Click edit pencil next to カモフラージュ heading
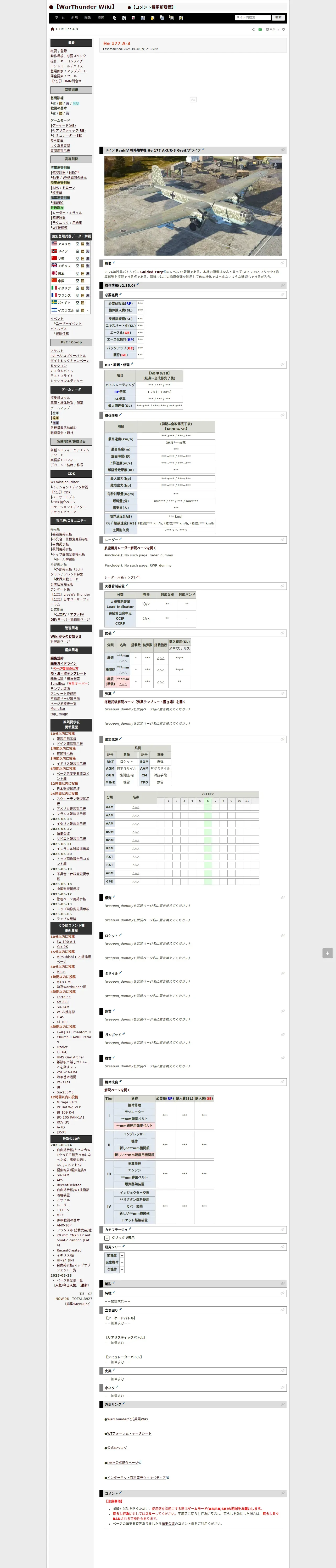 pyautogui.click(x=130, y=1229)
